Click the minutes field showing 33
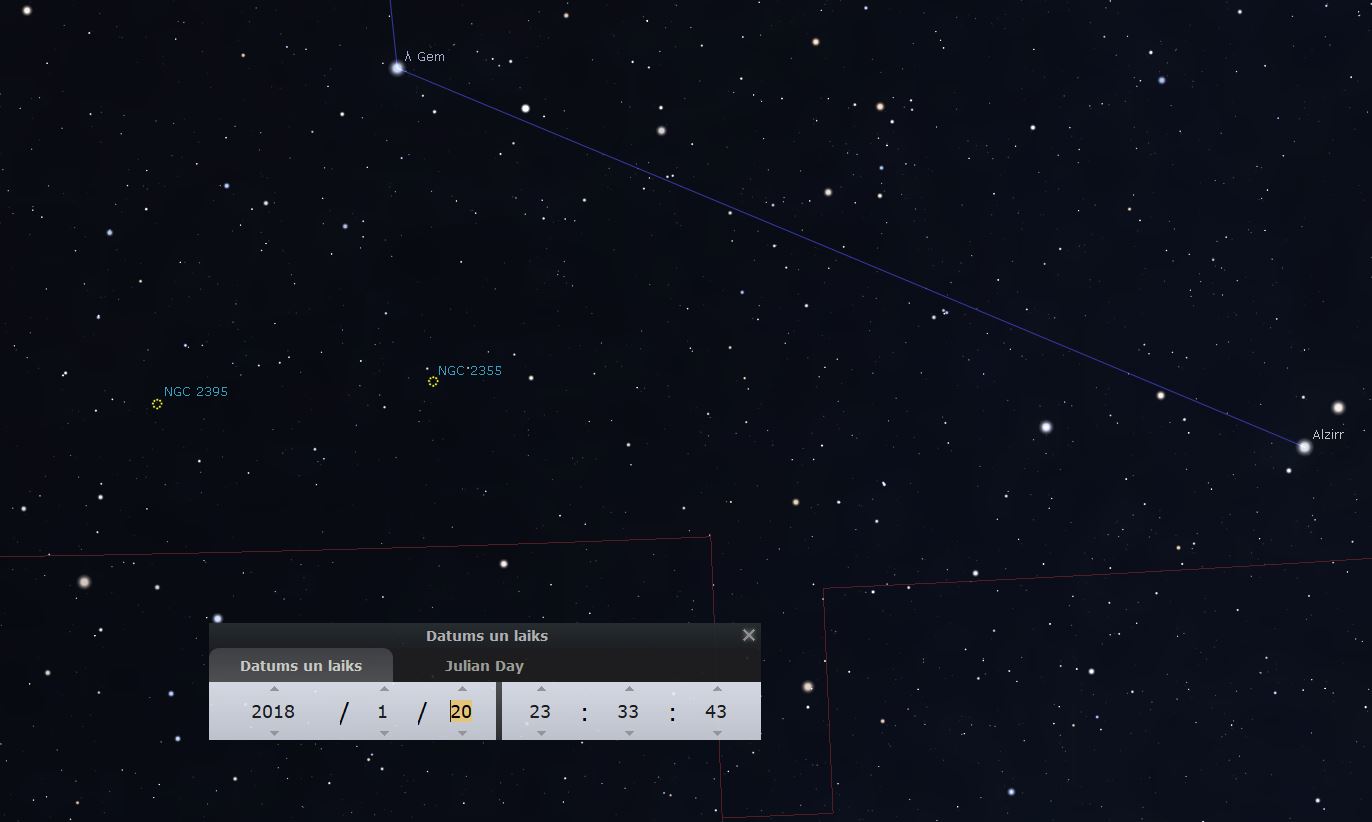 (629, 712)
